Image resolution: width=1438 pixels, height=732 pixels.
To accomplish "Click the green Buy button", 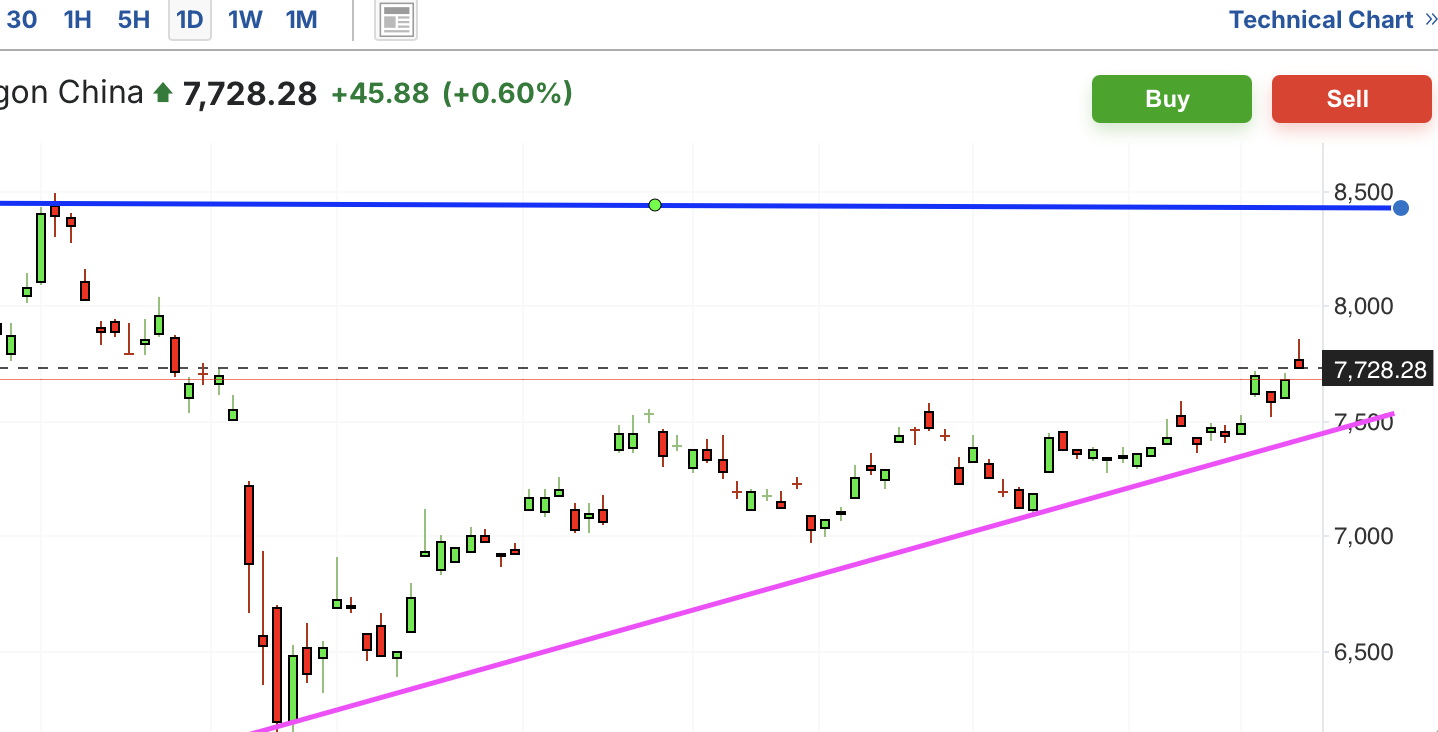I will coord(1172,99).
